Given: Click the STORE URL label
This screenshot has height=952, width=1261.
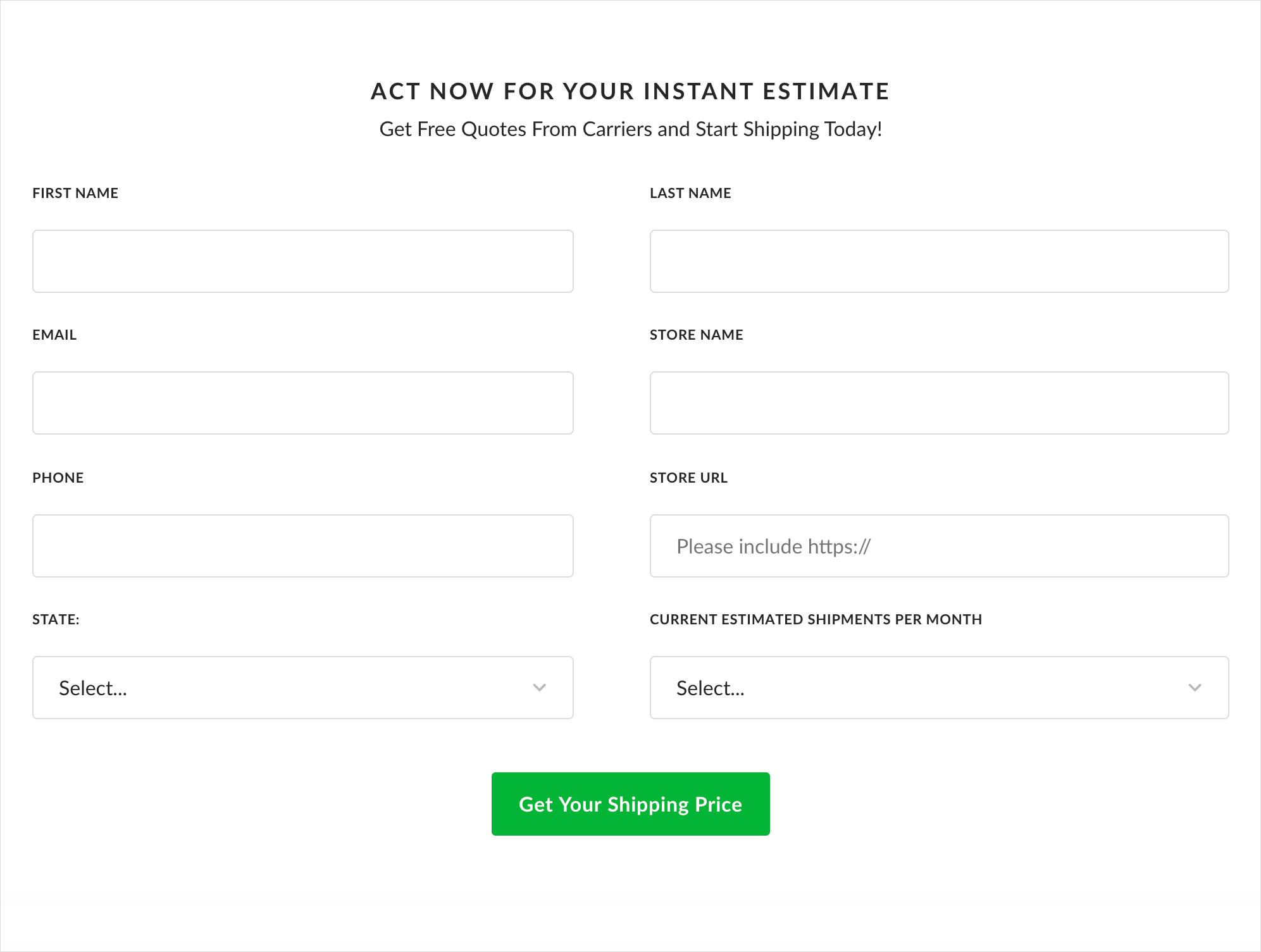Looking at the screenshot, I should (688, 478).
